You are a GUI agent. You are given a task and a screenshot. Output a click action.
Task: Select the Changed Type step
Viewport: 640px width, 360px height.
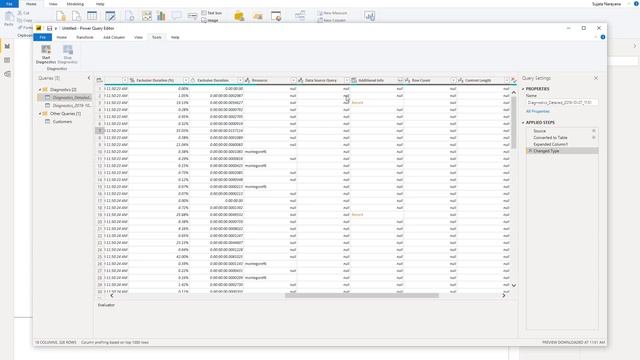(x=562, y=151)
